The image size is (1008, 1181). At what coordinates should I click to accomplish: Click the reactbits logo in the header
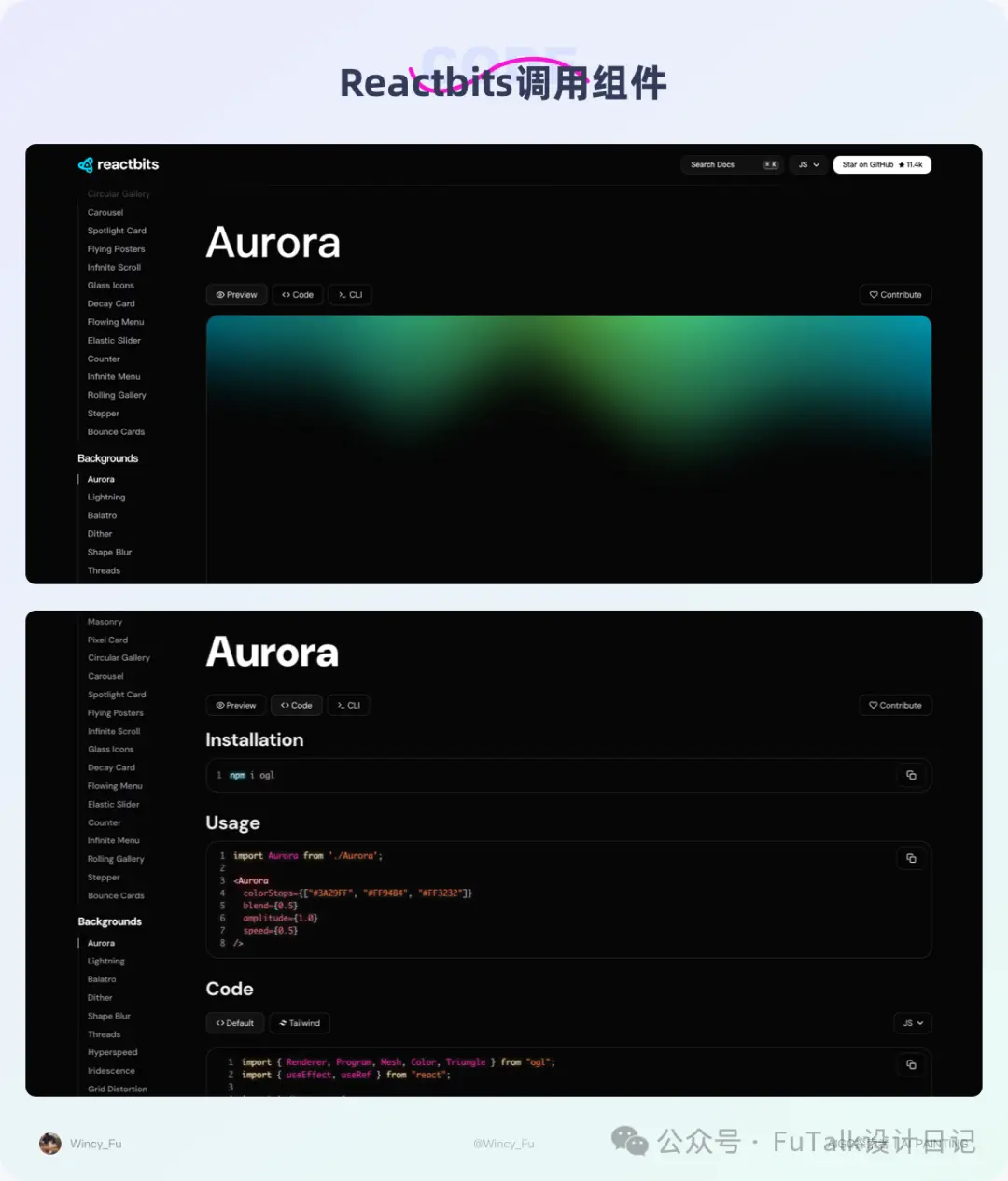coord(119,164)
